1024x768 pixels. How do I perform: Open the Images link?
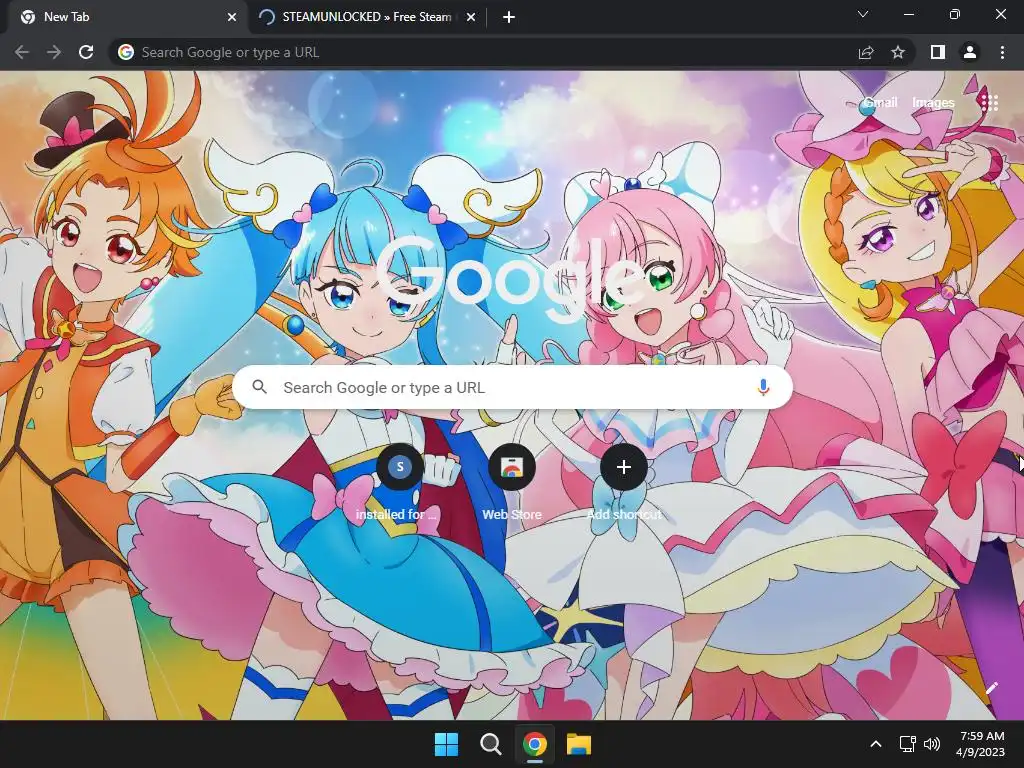933,103
